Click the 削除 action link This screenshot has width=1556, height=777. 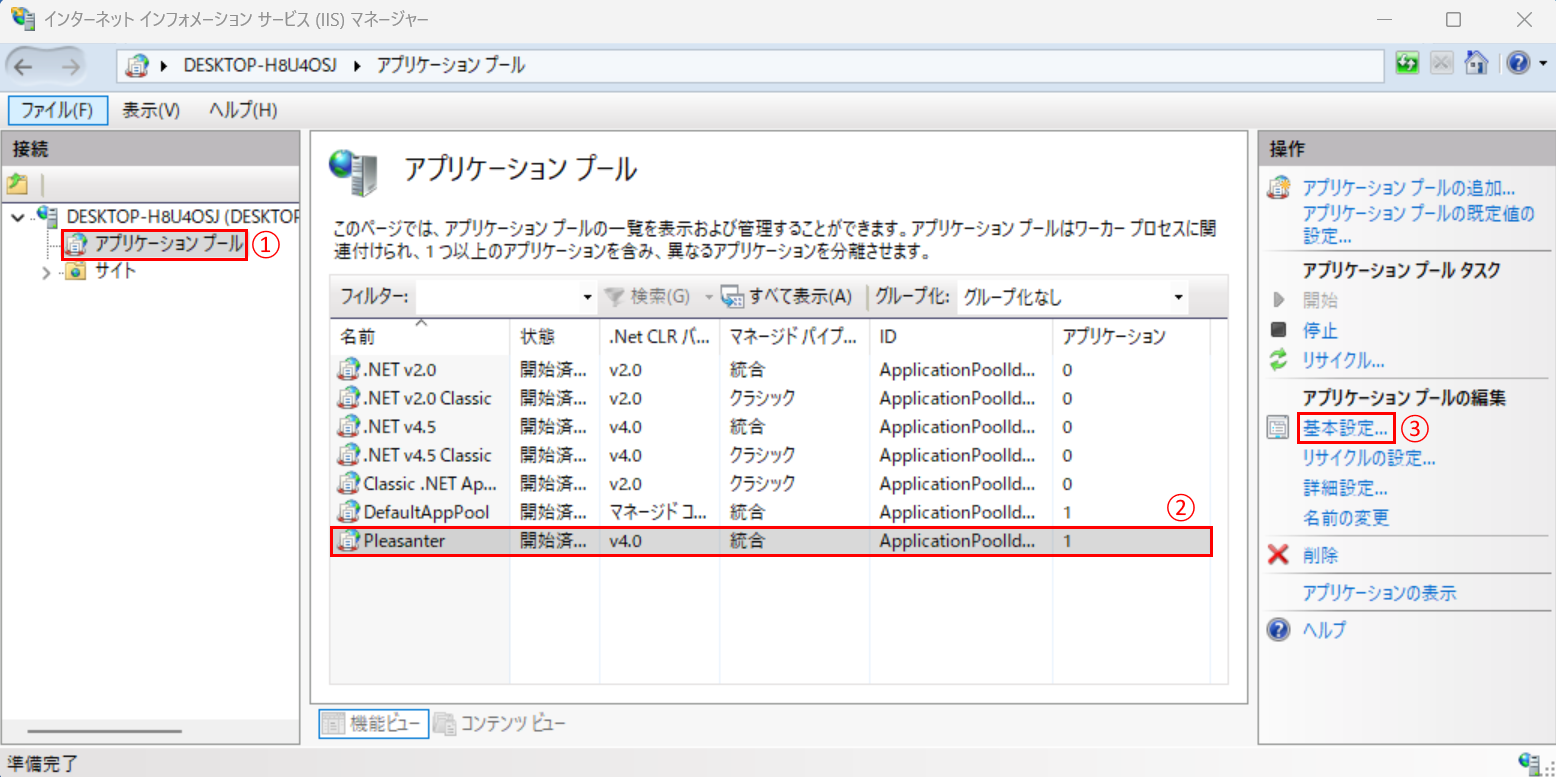(x=1320, y=555)
